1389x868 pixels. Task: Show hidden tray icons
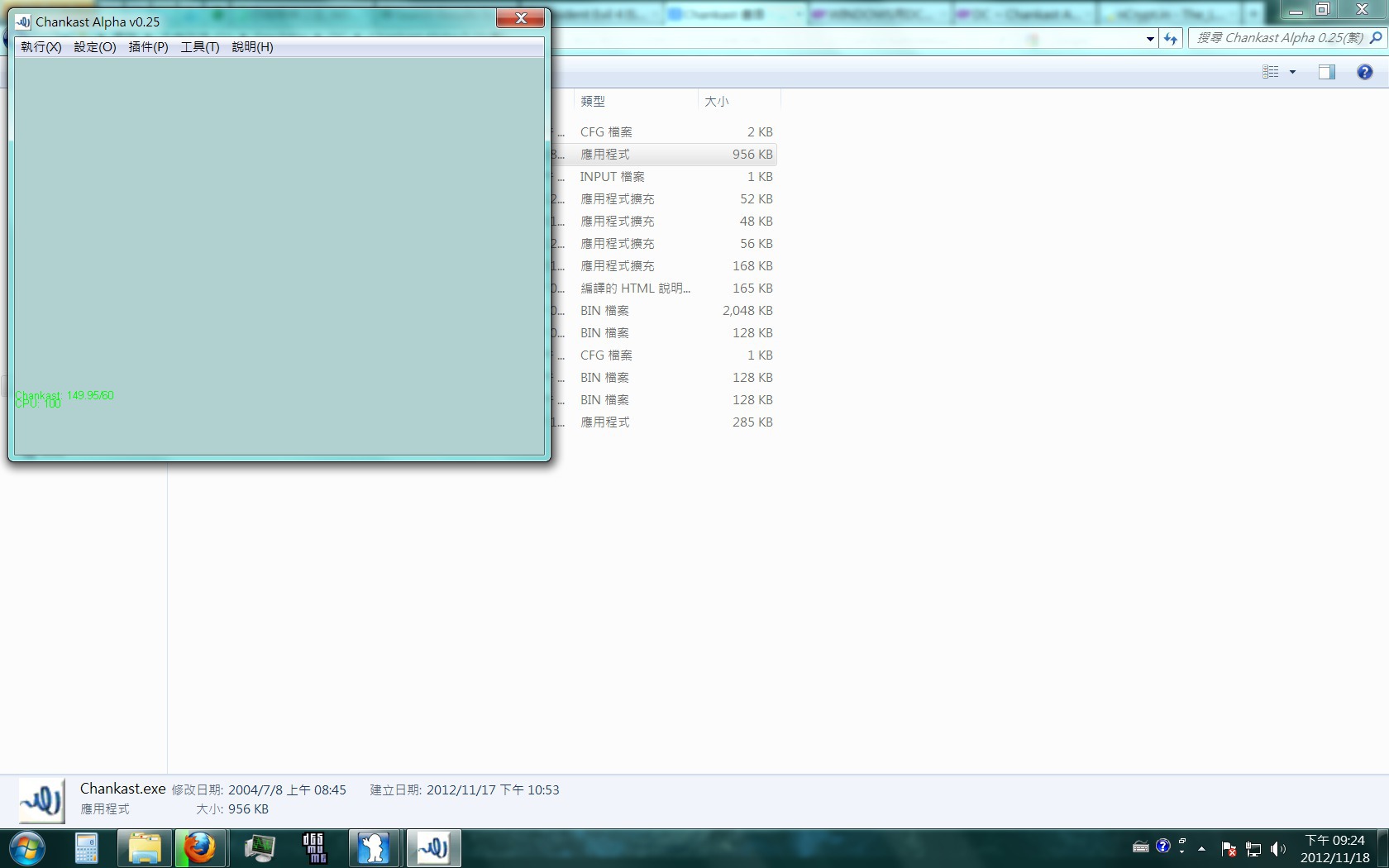point(1201,849)
